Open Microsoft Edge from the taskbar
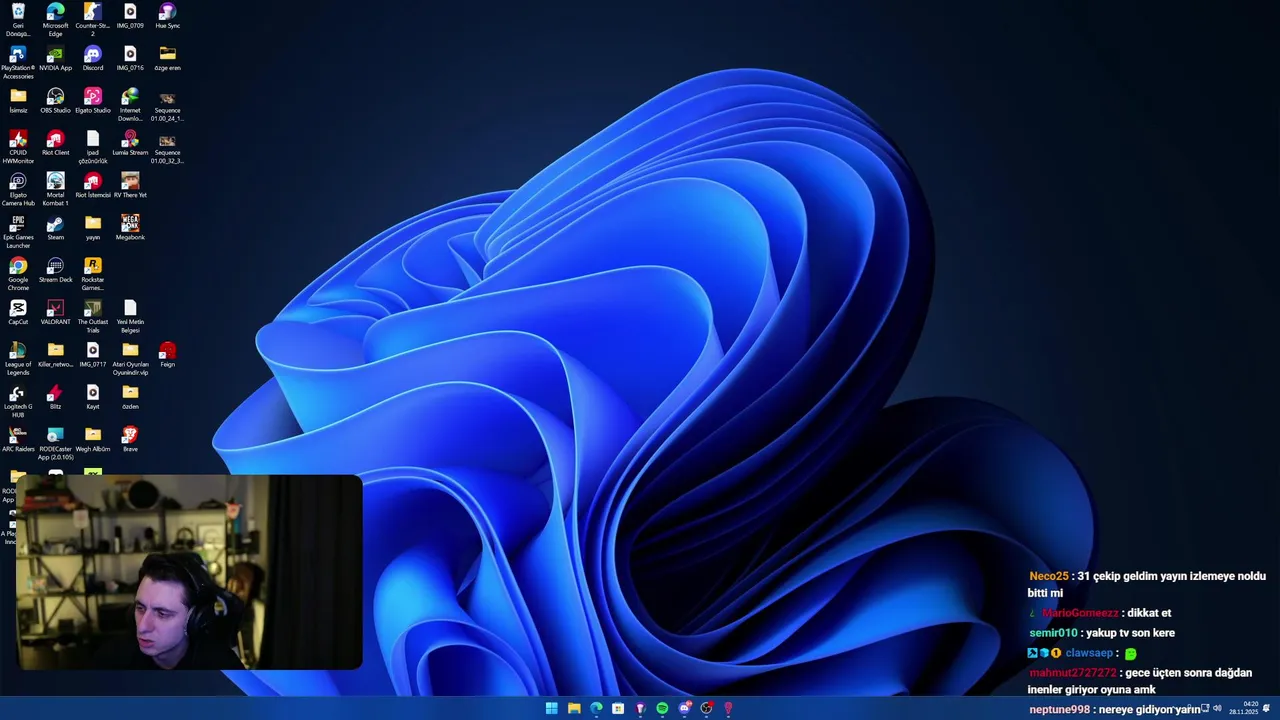The width and height of the screenshot is (1280, 720). (x=596, y=708)
